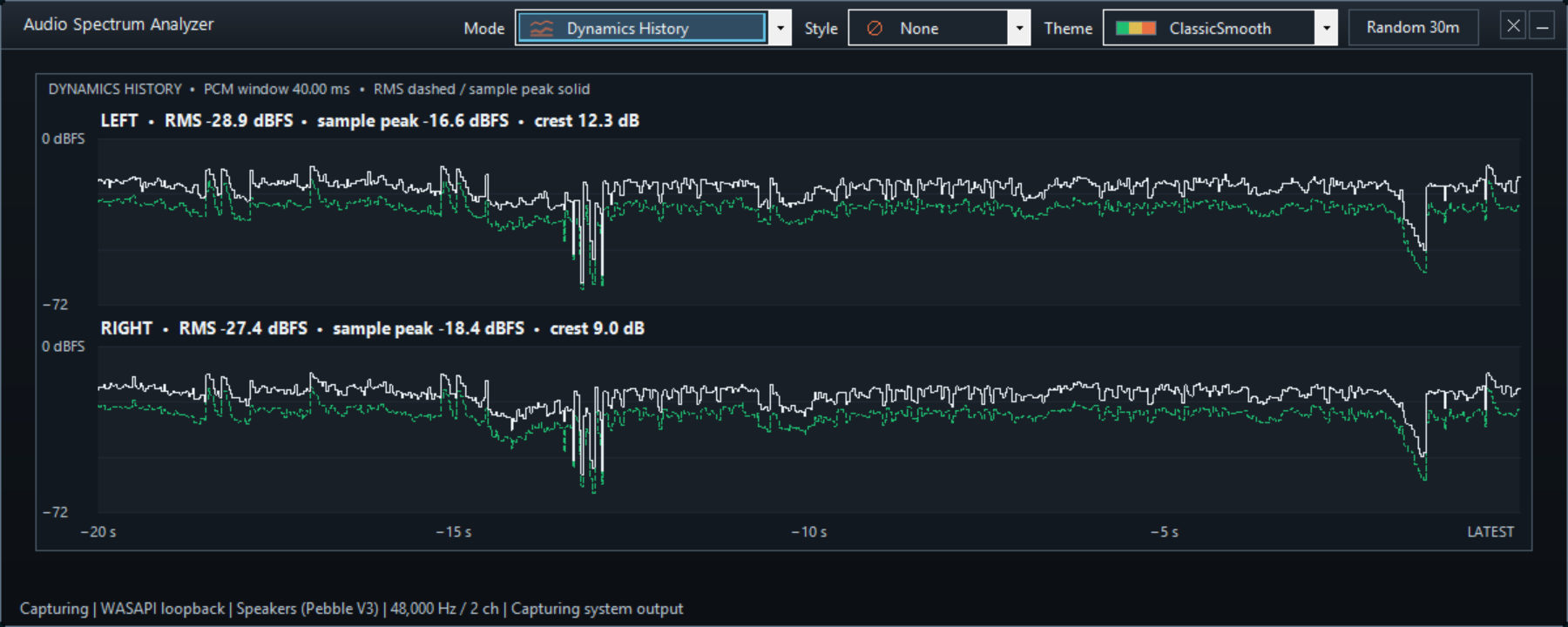Click the RIGHT RMS -27.4 dBFS readout

click(243, 328)
